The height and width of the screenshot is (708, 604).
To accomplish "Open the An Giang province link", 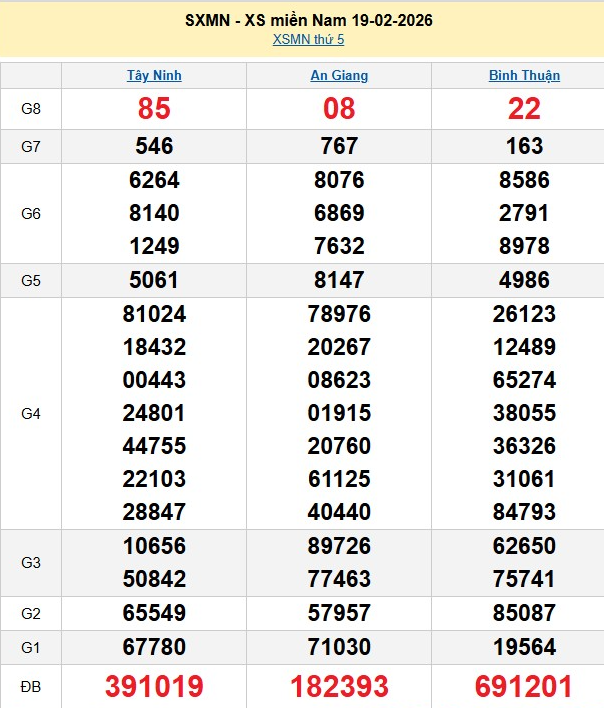I will coord(339,75).
